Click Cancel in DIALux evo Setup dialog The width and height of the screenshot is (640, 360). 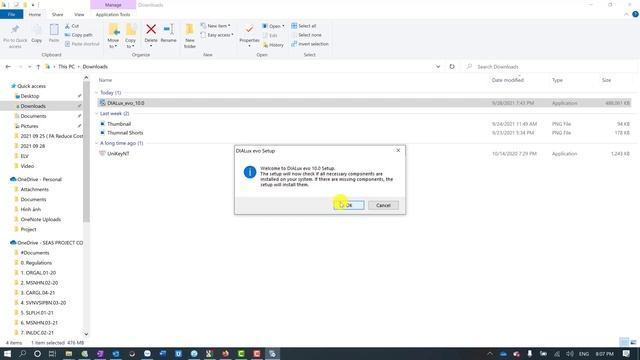[383, 205]
